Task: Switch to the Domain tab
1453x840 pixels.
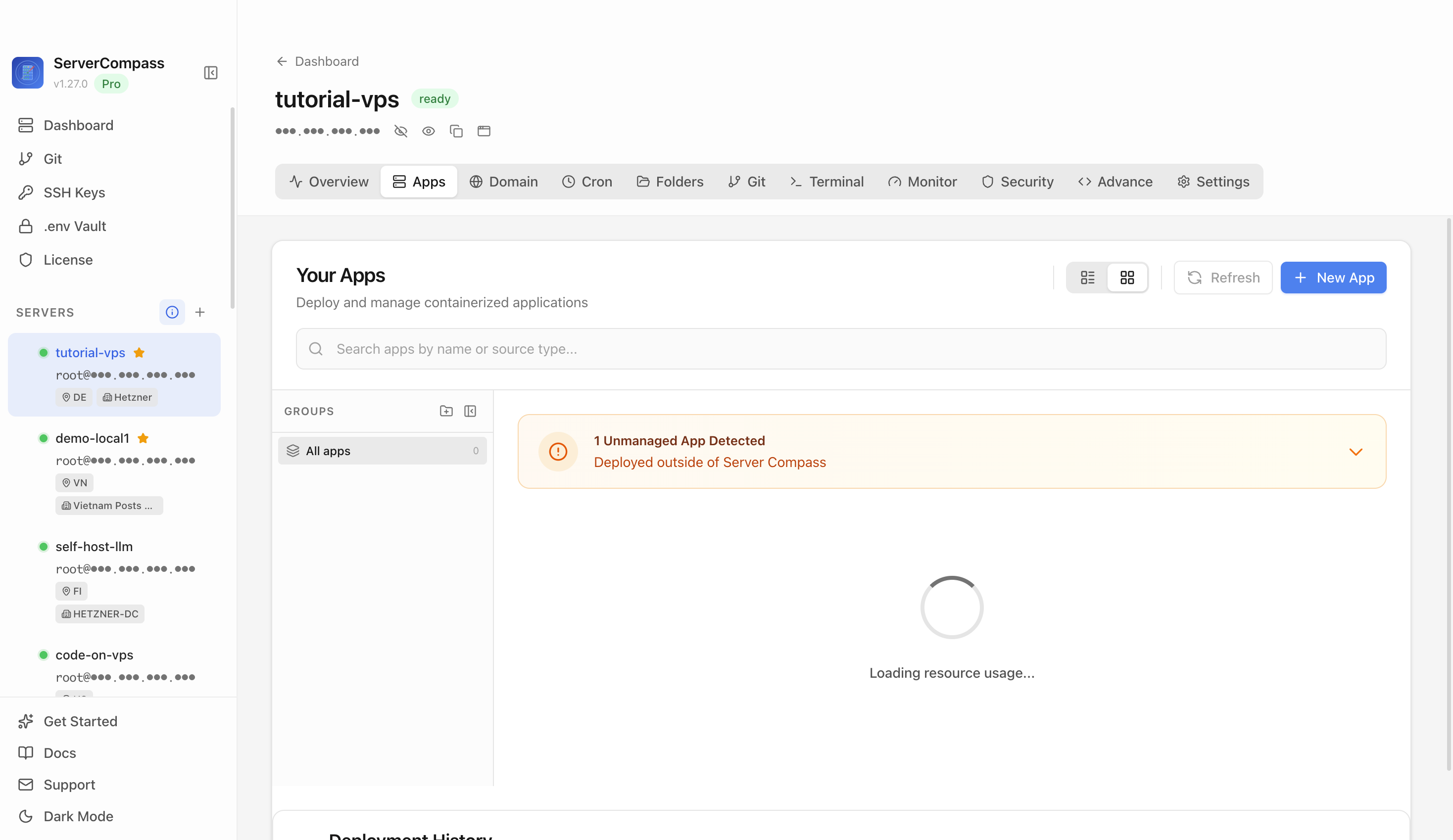Action: pos(504,182)
